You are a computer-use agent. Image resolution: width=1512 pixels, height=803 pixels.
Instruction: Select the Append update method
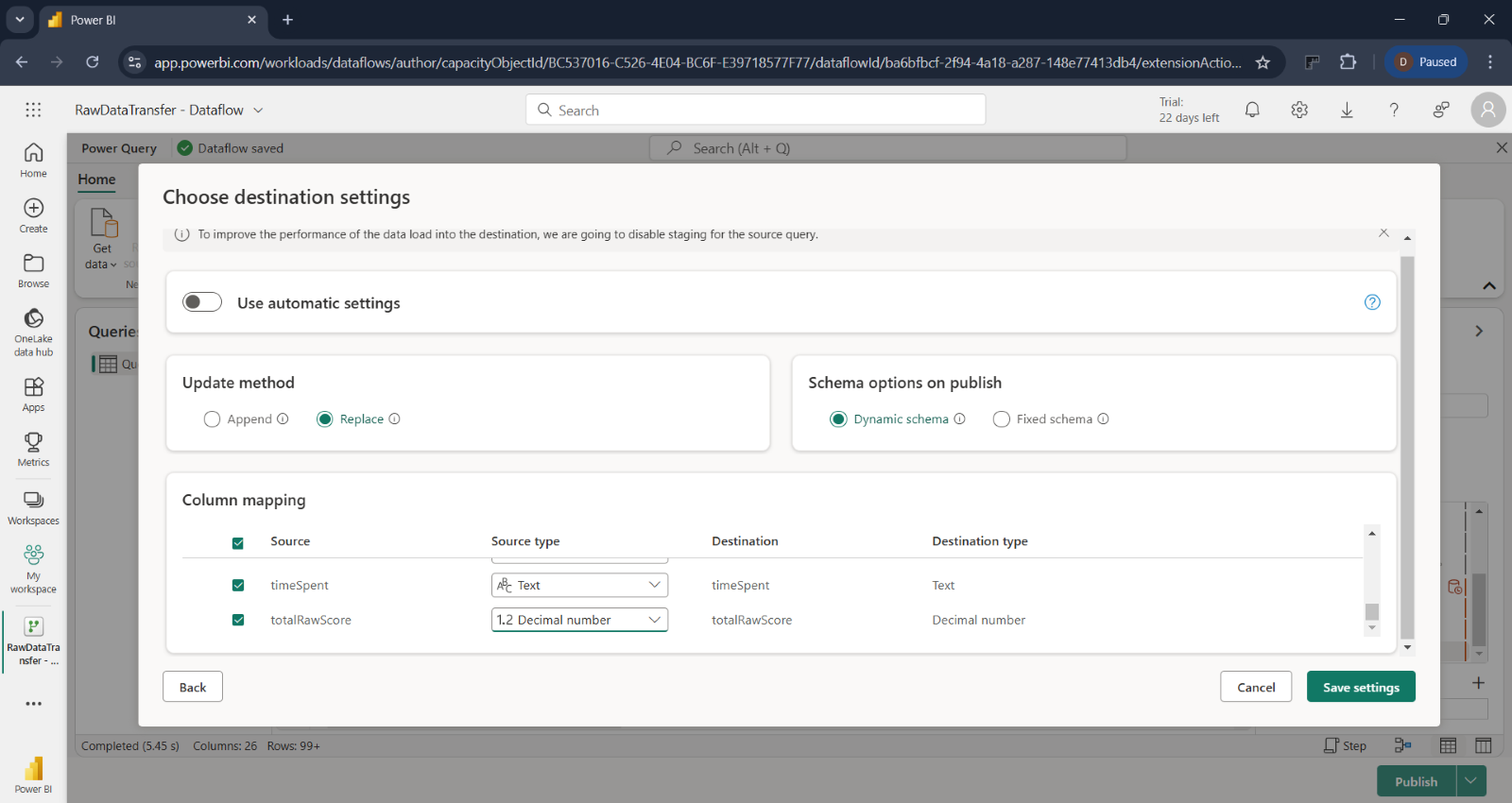(212, 419)
